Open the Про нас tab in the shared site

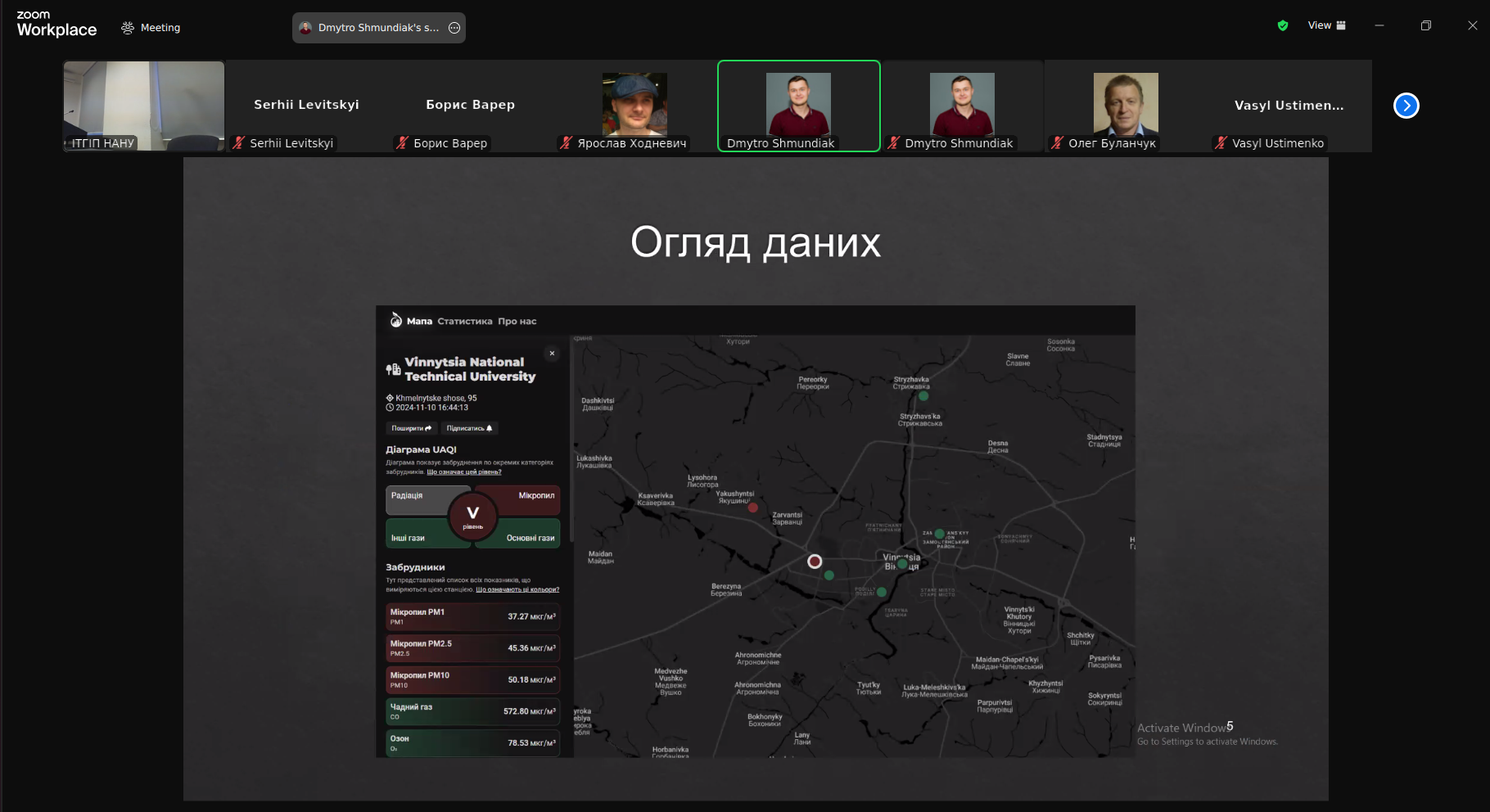click(x=517, y=321)
